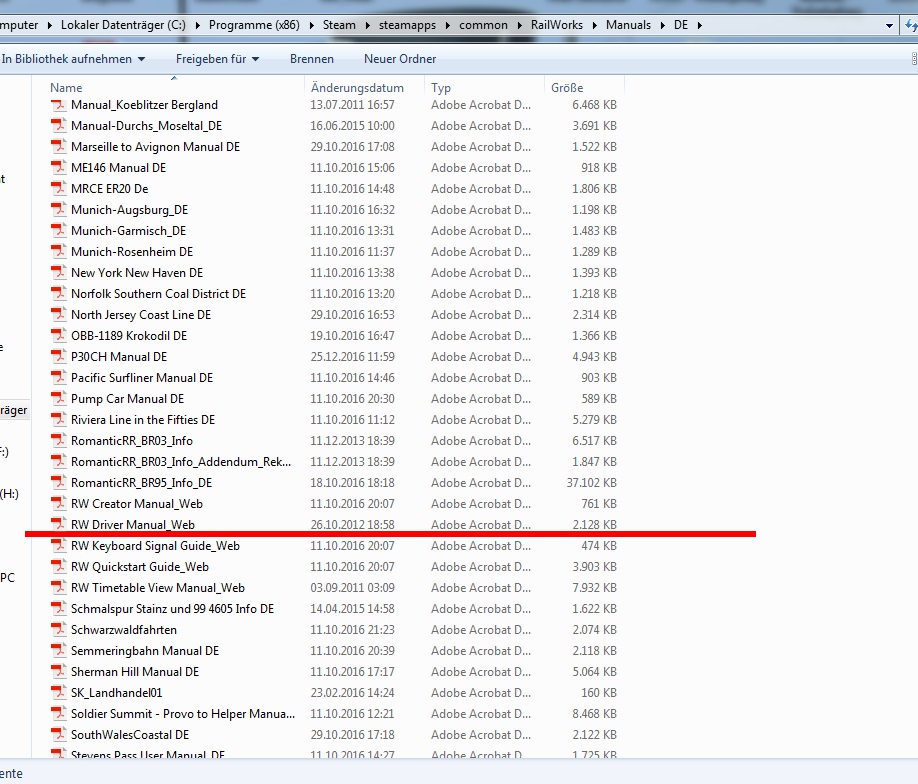Select PDF icon of OBB-1189 Krokodil DE
The width and height of the screenshot is (918, 784).
coord(58,336)
